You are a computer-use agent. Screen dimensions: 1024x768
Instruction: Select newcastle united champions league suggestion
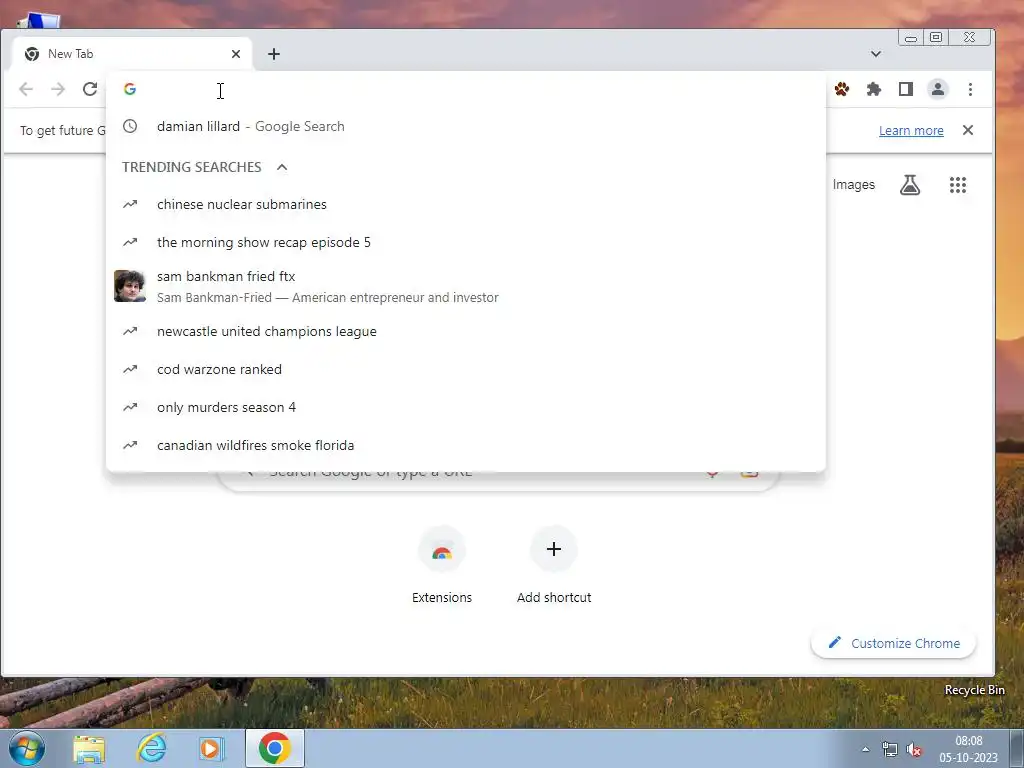[466, 331]
